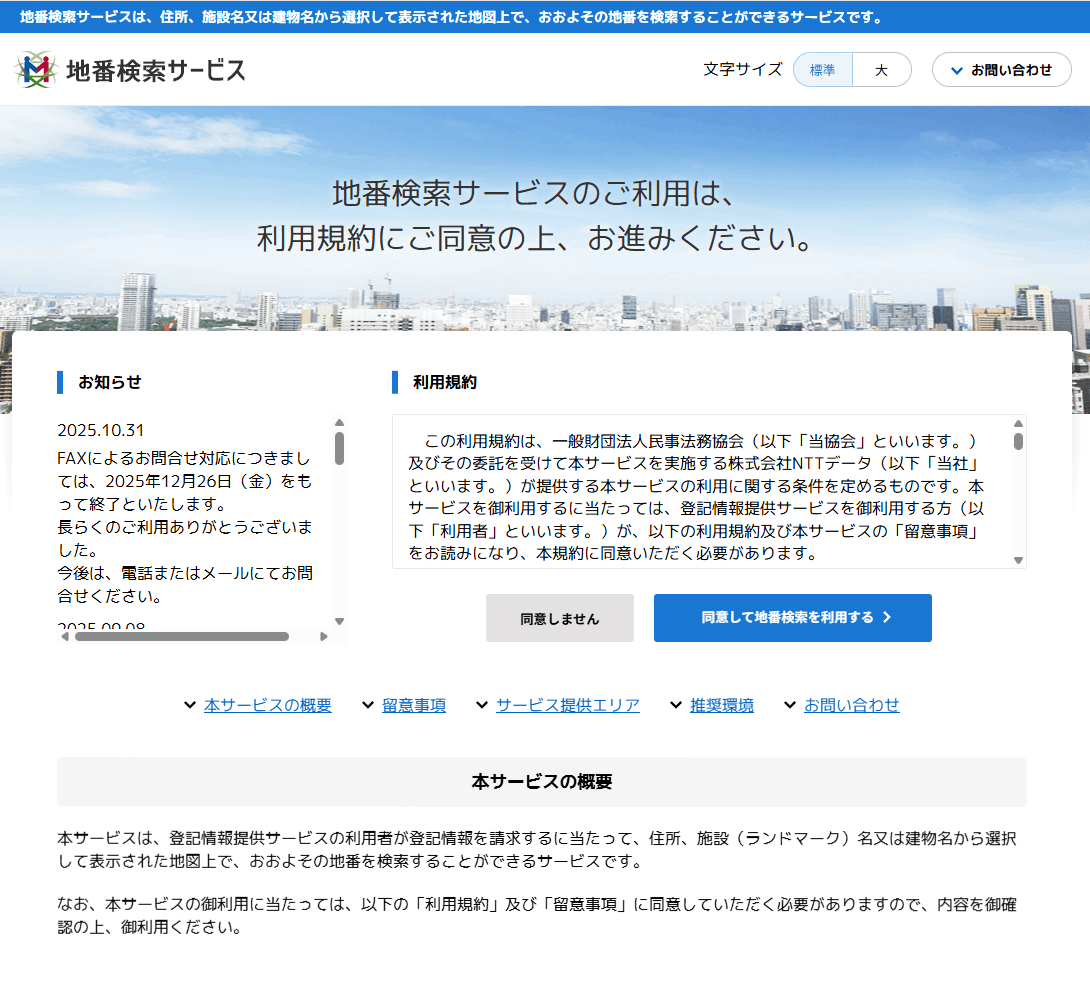Click the 同意しません button

pos(559,618)
